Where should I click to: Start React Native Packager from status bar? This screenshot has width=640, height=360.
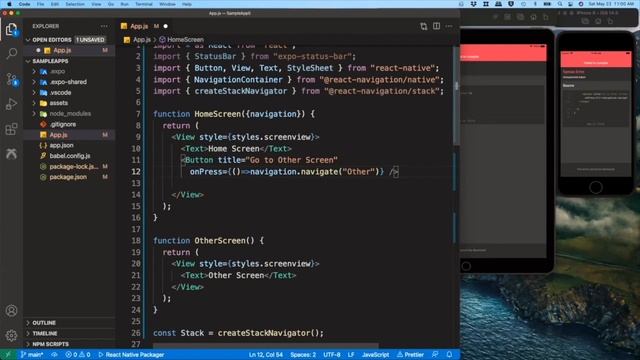131,355
